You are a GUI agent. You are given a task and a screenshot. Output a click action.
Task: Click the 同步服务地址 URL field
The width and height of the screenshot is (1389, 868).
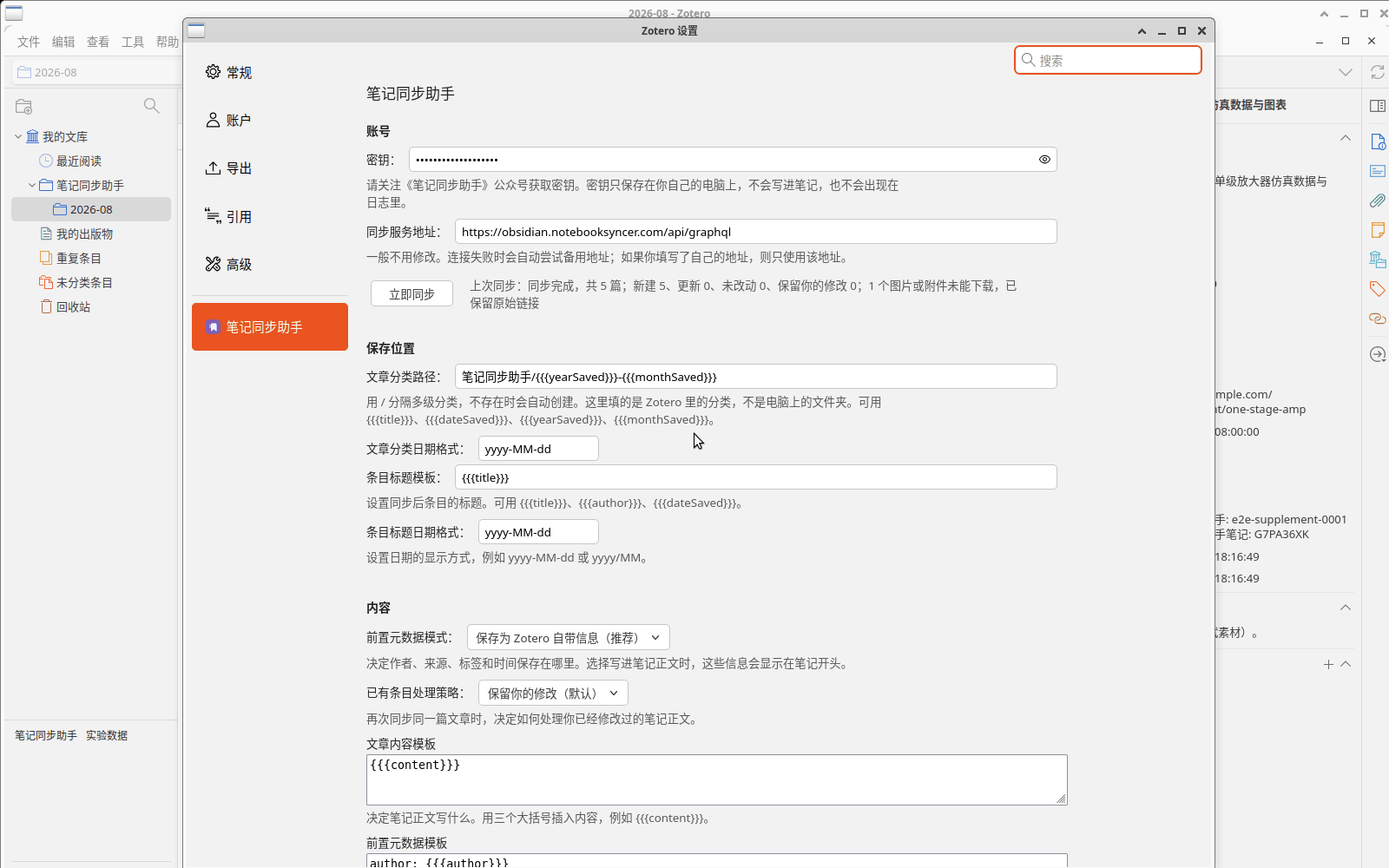(755, 232)
